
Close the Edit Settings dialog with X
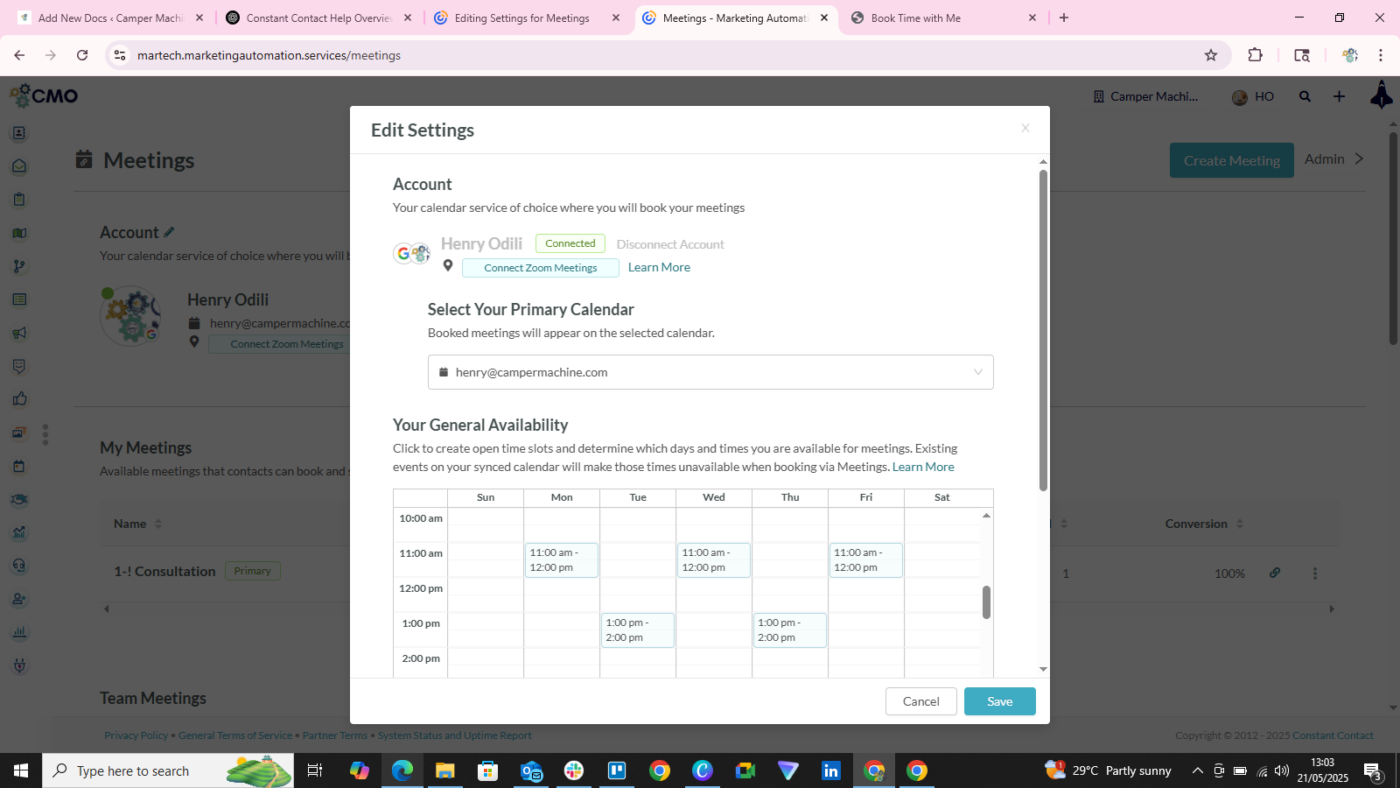(x=1025, y=129)
